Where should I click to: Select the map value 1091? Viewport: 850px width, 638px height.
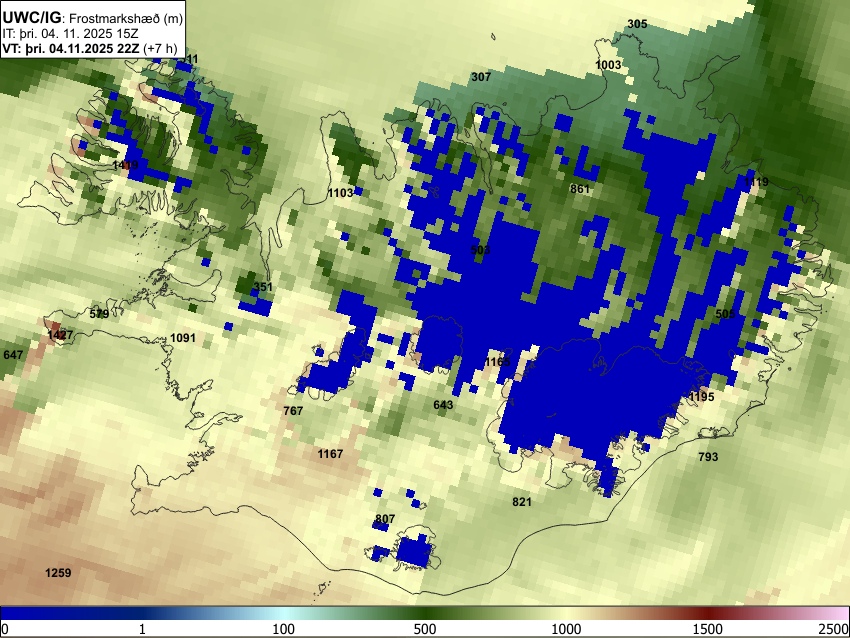click(x=183, y=338)
